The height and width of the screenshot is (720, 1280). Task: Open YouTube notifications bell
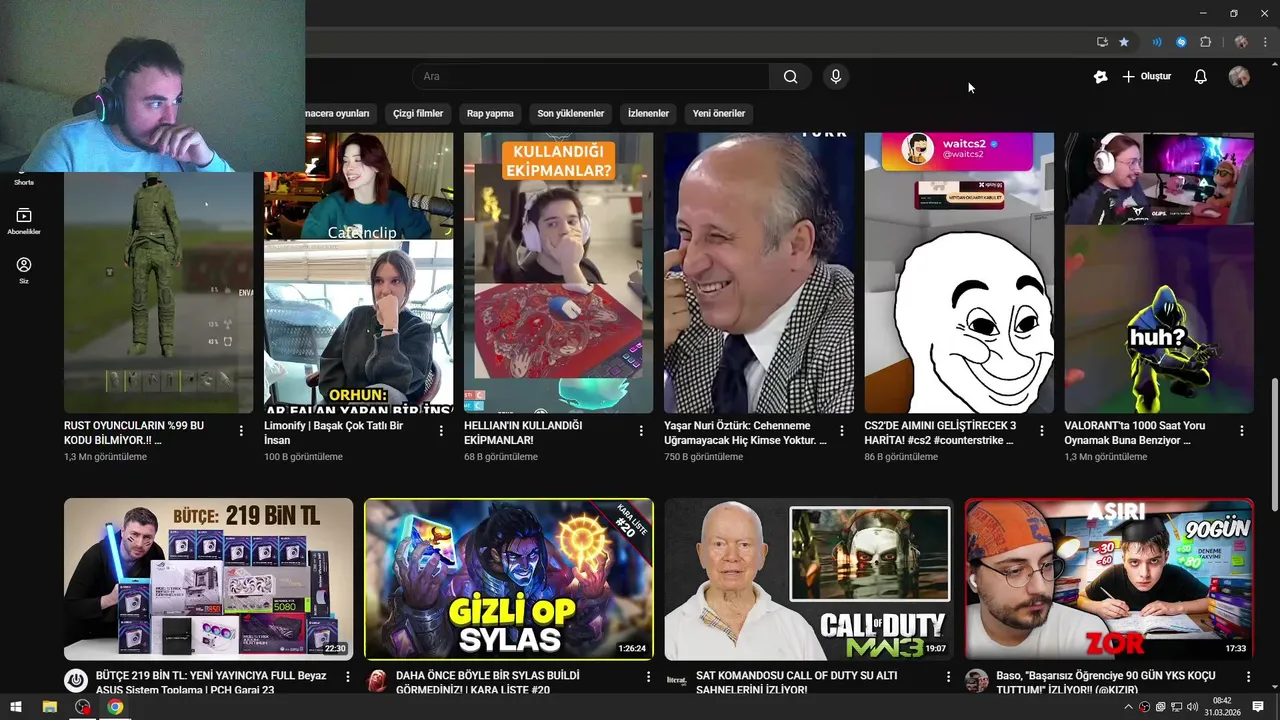pyautogui.click(x=1201, y=77)
